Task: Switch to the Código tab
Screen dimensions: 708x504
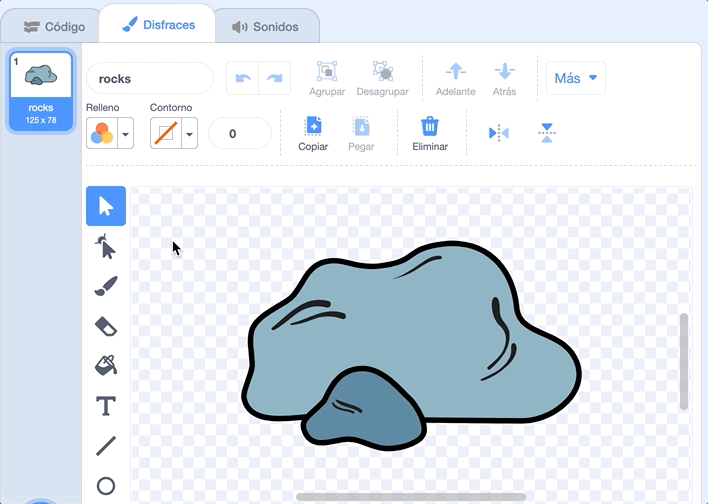Action: pos(54,27)
